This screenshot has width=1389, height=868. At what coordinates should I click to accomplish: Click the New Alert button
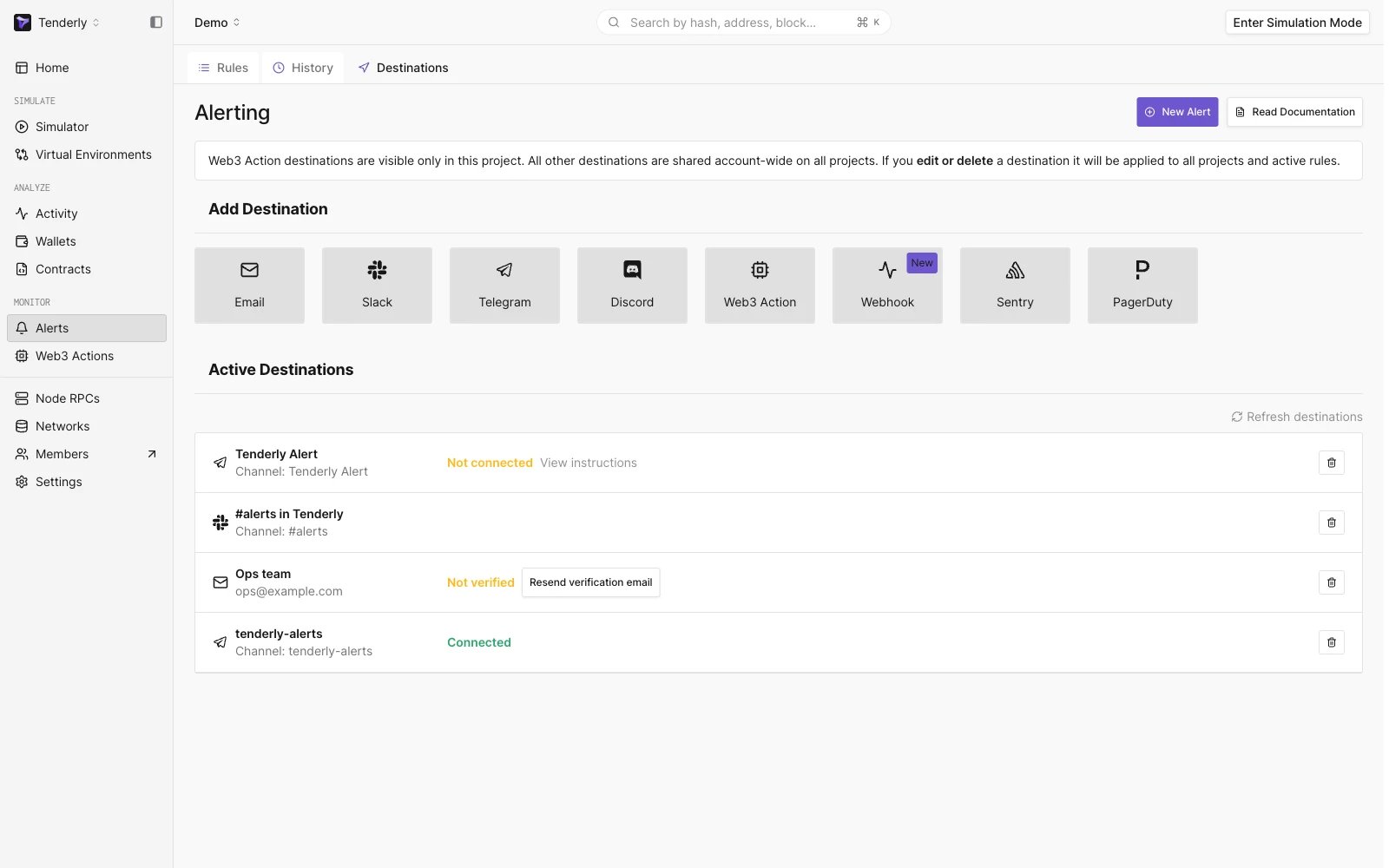pyautogui.click(x=1177, y=112)
